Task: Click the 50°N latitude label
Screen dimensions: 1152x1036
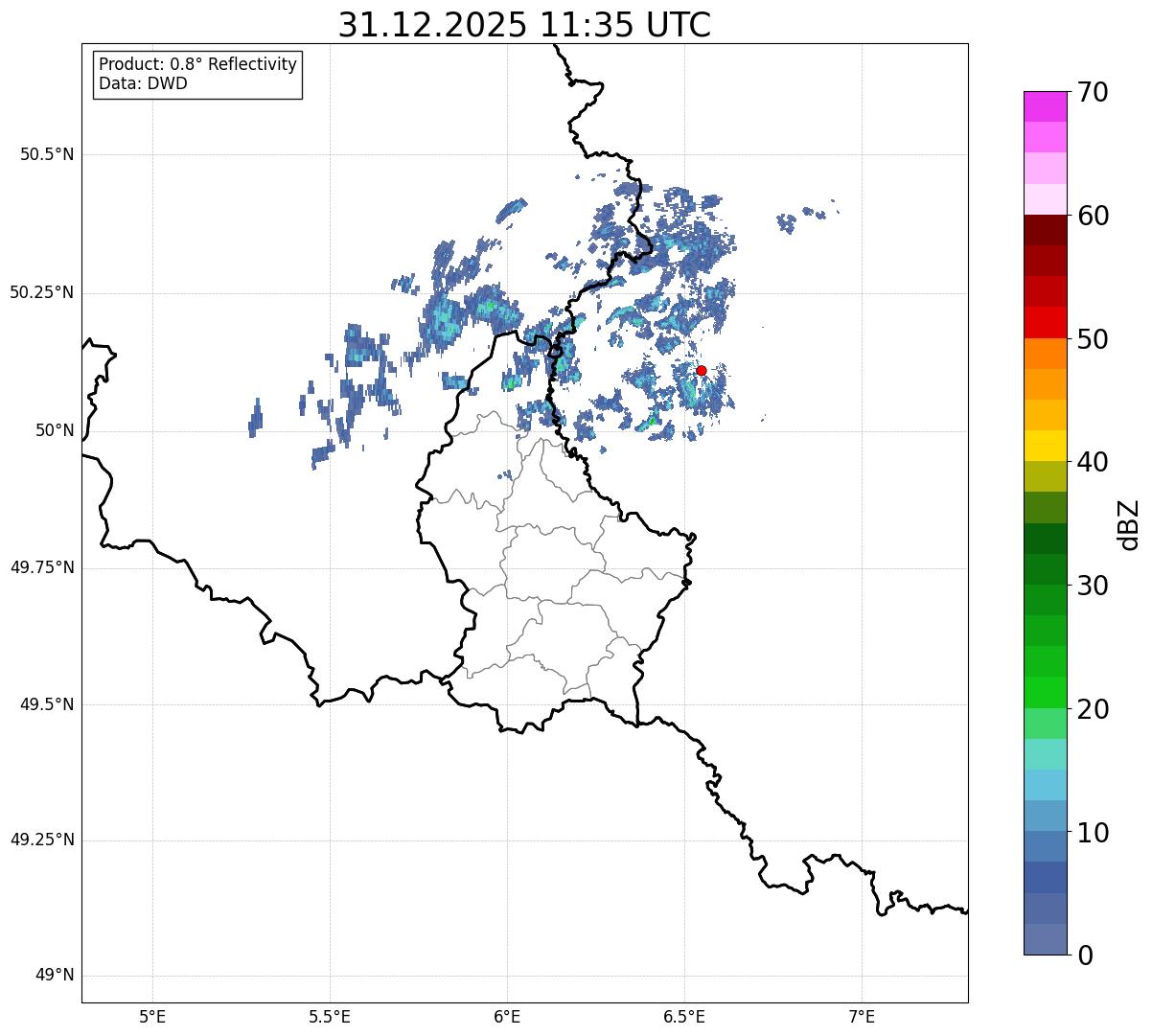Action: coord(55,430)
